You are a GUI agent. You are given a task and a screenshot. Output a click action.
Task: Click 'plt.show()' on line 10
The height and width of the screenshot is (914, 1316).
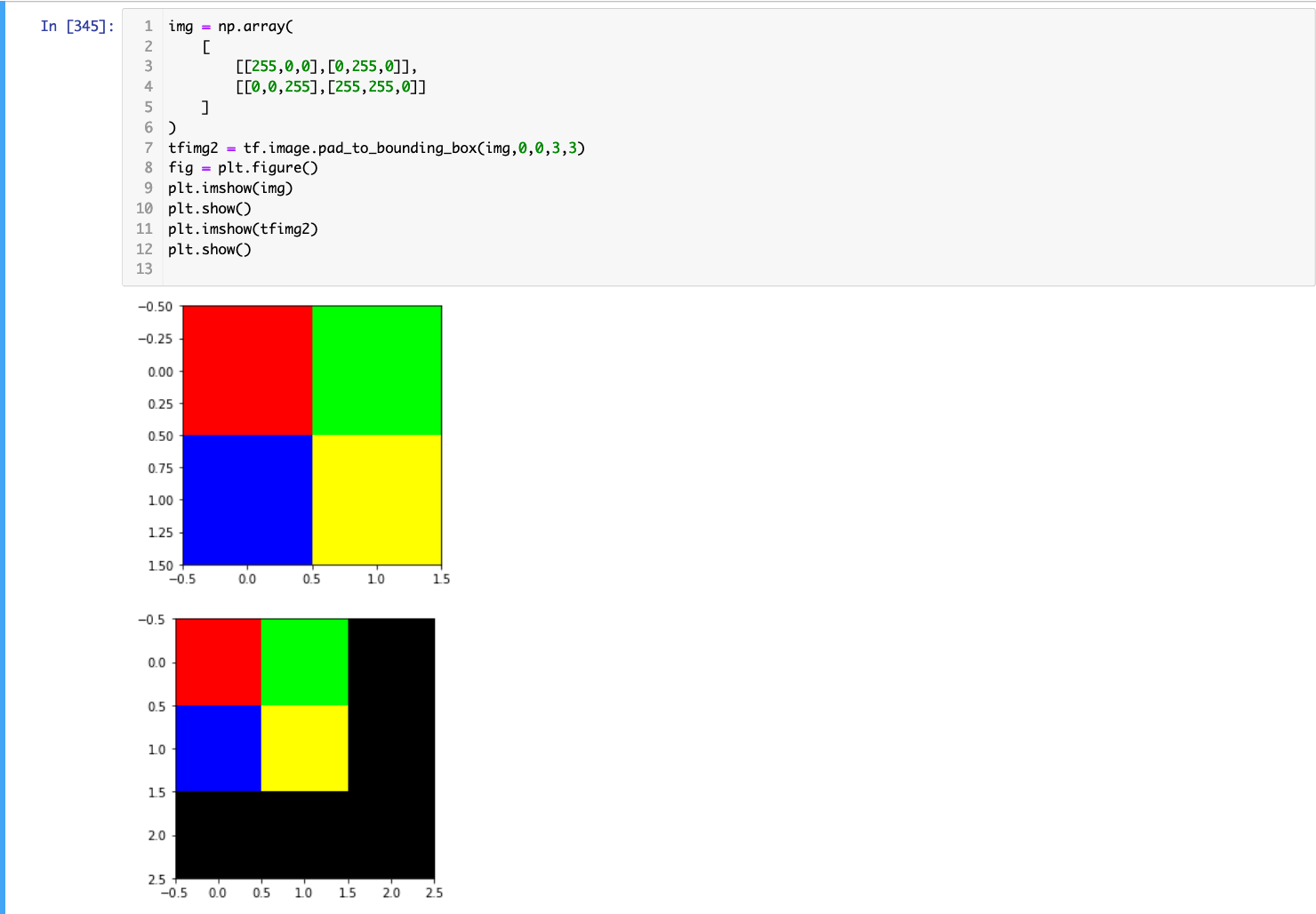(210, 208)
